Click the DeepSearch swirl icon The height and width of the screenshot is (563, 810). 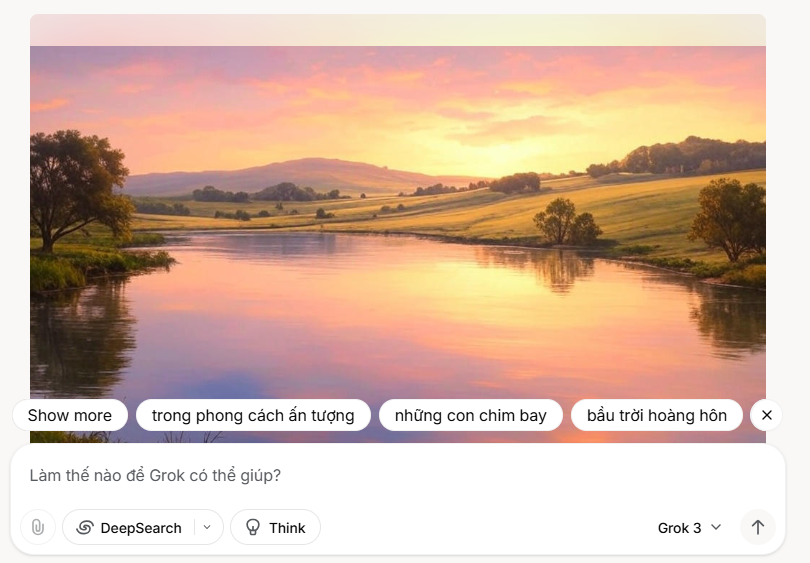click(x=85, y=528)
